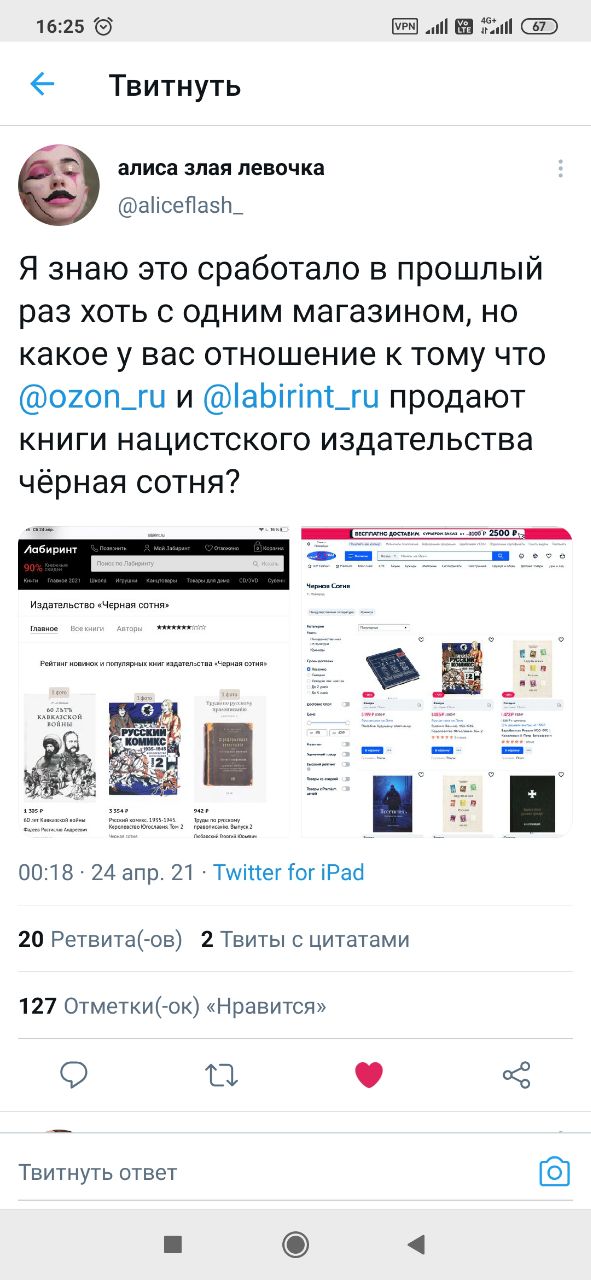The height and width of the screenshot is (1280, 591).
Task: Open the tweet's three-dot options menu
Action: [560, 168]
